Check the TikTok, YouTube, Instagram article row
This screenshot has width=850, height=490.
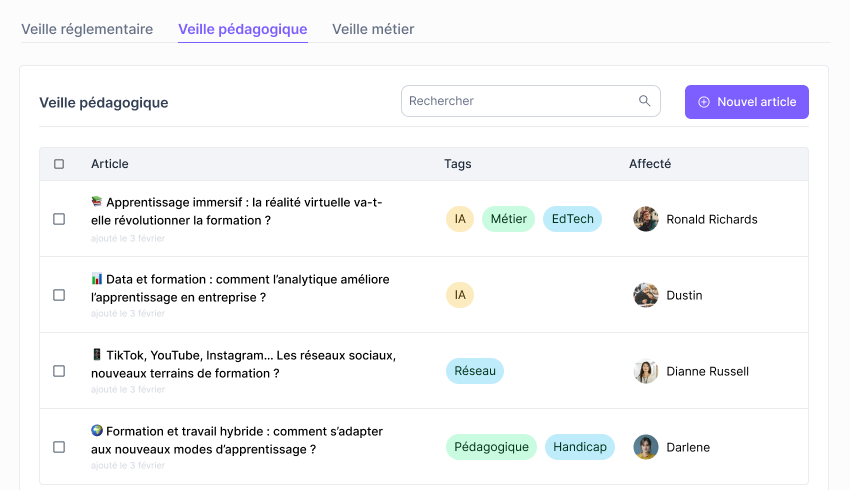pyautogui.click(x=59, y=371)
